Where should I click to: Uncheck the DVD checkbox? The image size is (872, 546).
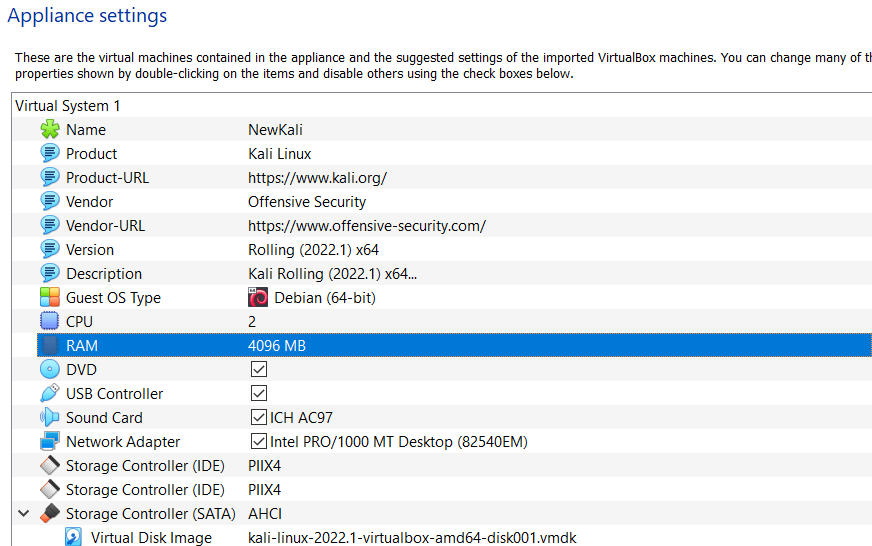(x=259, y=370)
